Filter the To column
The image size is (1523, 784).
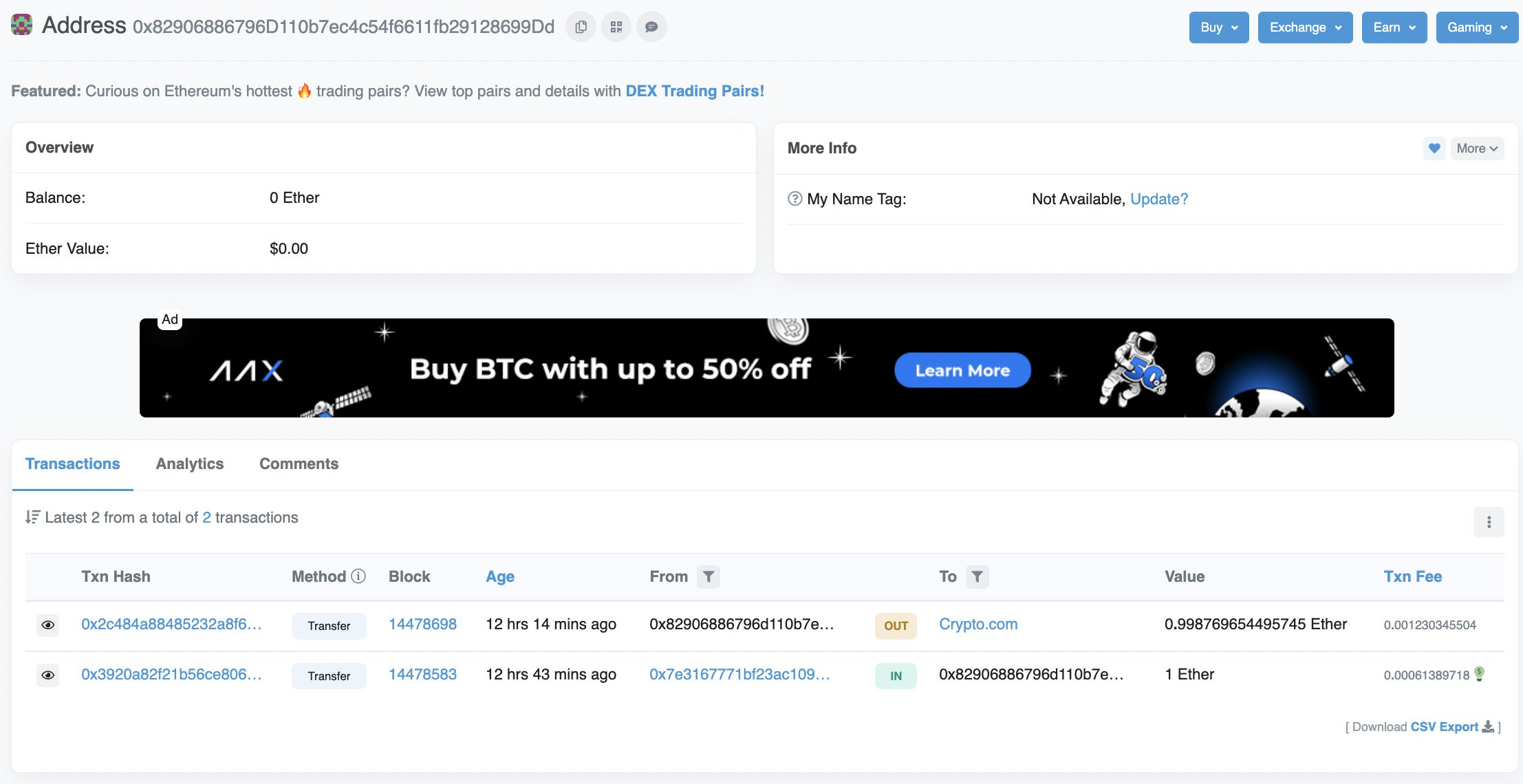[977, 576]
